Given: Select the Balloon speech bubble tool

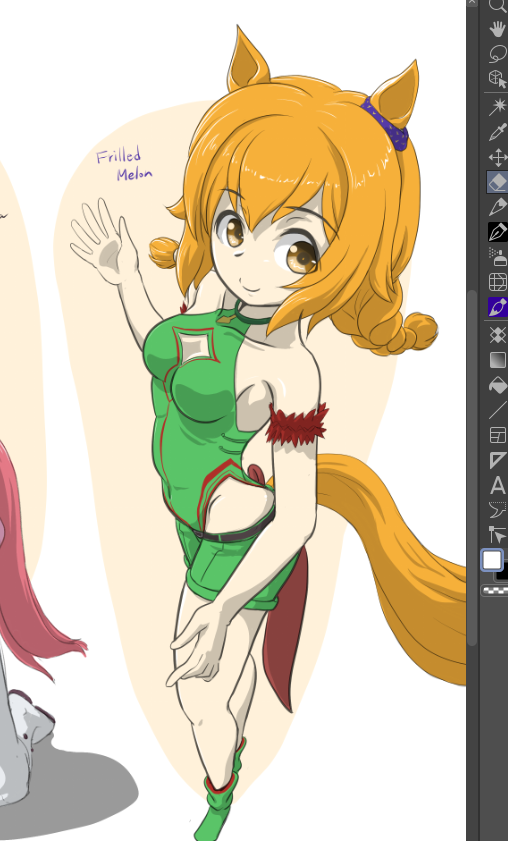Looking at the screenshot, I should click(498, 510).
